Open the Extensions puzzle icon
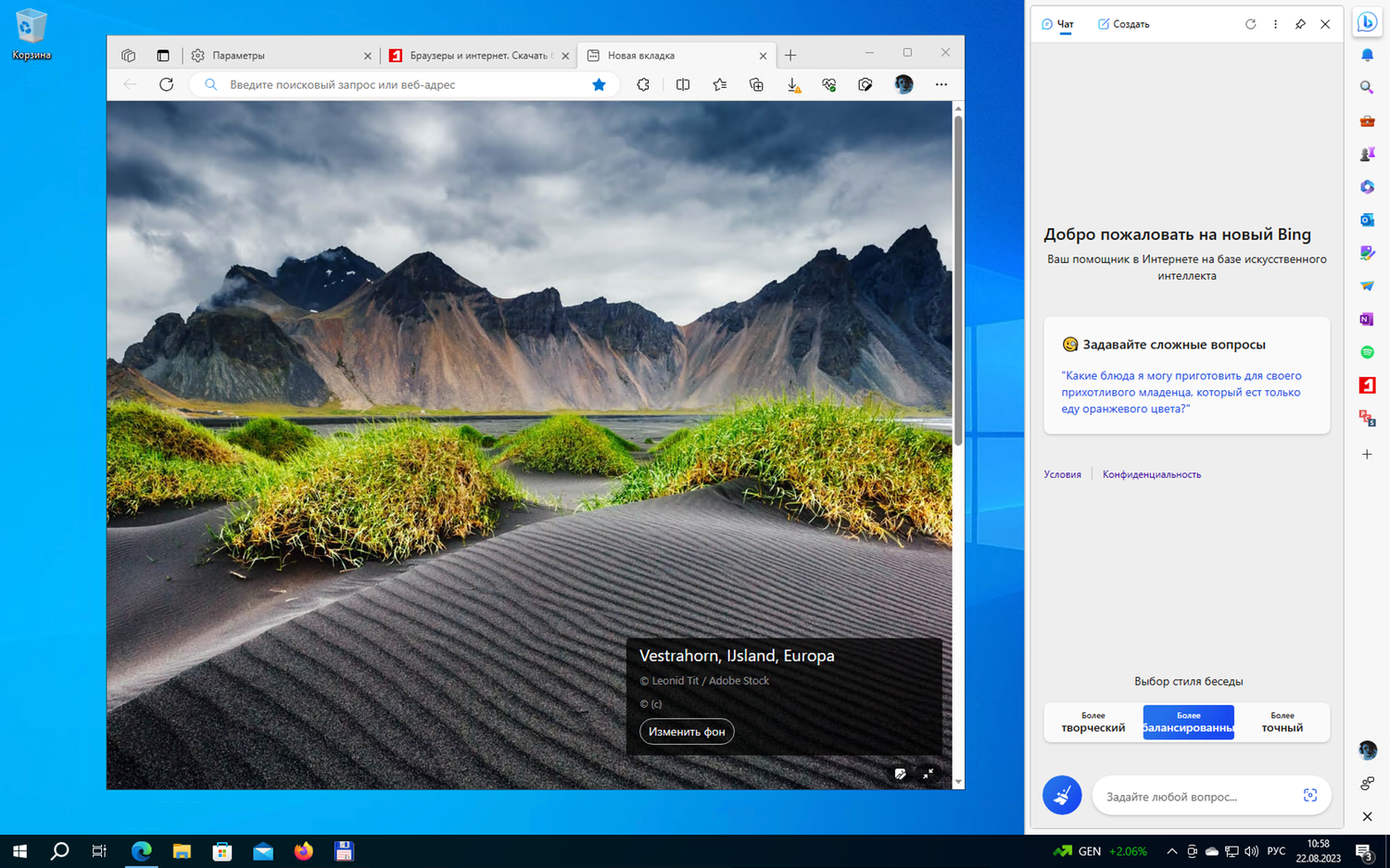The image size is (1390, 868). point(643,84)
